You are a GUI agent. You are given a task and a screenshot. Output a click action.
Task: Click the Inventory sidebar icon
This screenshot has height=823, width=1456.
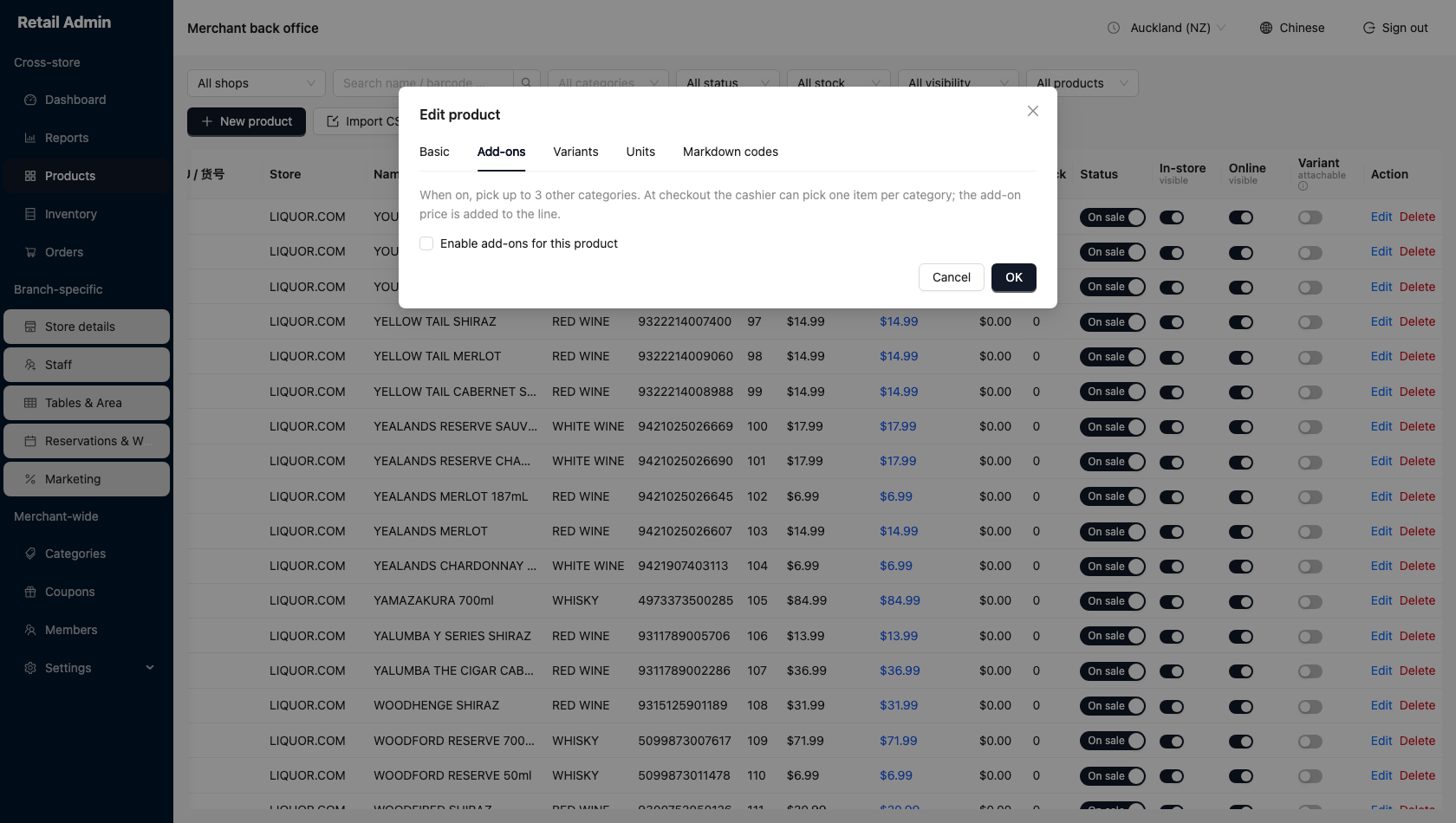point(30,214)
